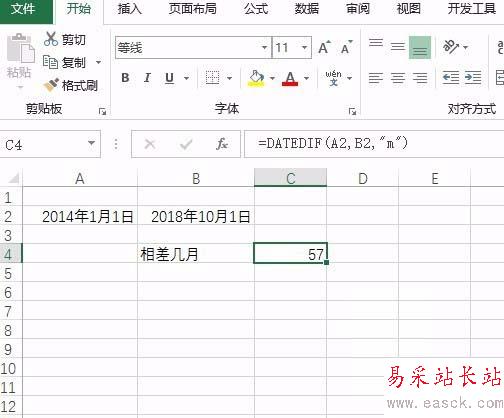Confirm formula entry checkmark button
The height and width of the screenshot is (418, 504).
point(186,144)
